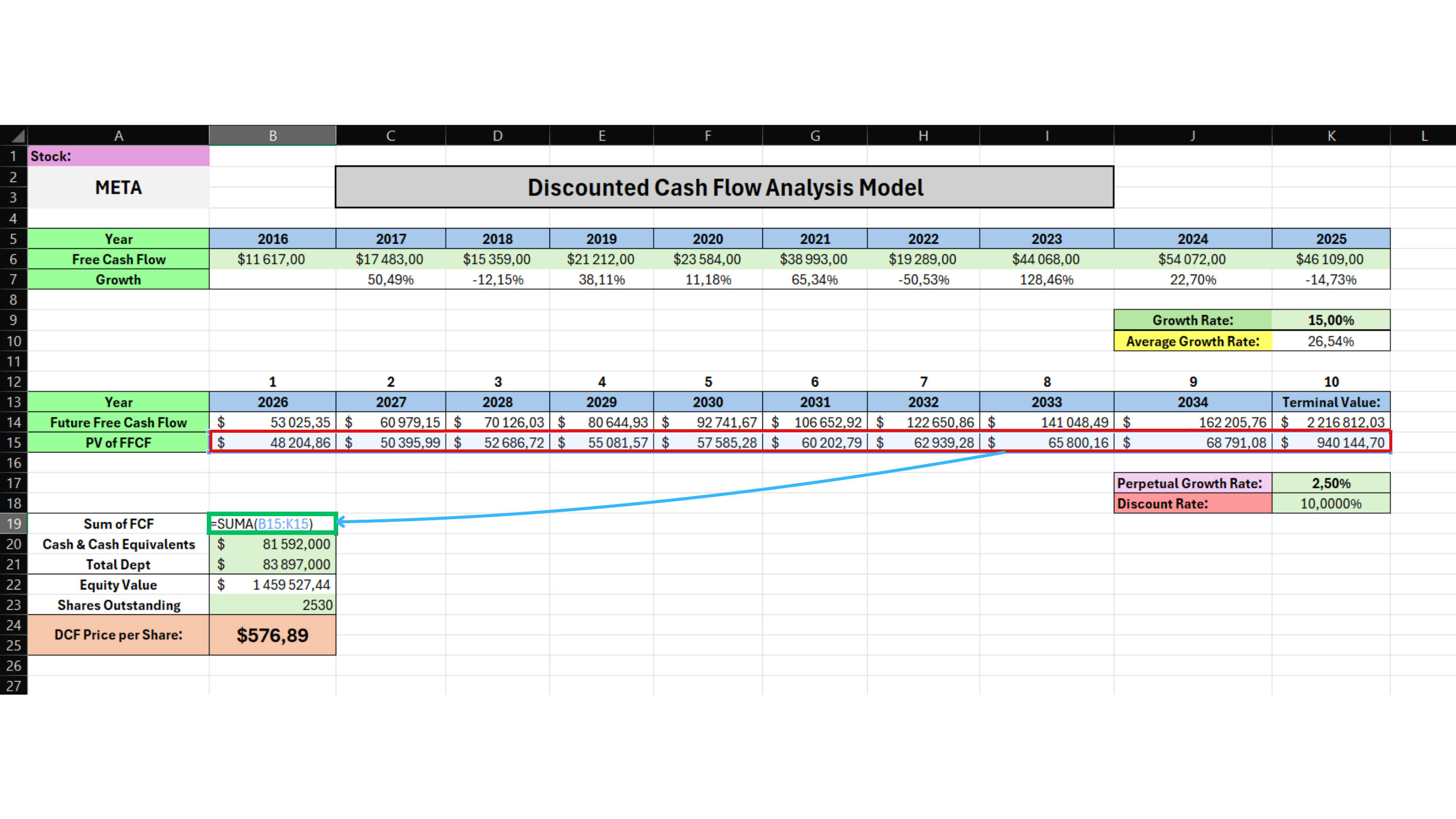Select Equity Value cell 1 459 527,44

tap(272, 584)
